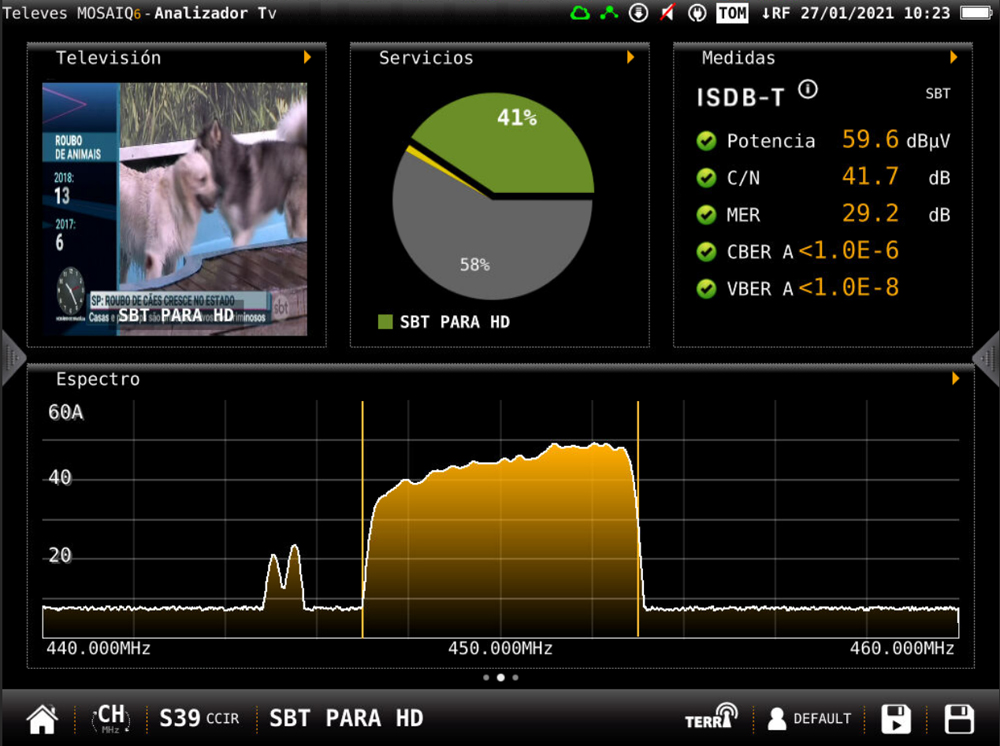Click the left yellow channel marker line

point(362,519)
